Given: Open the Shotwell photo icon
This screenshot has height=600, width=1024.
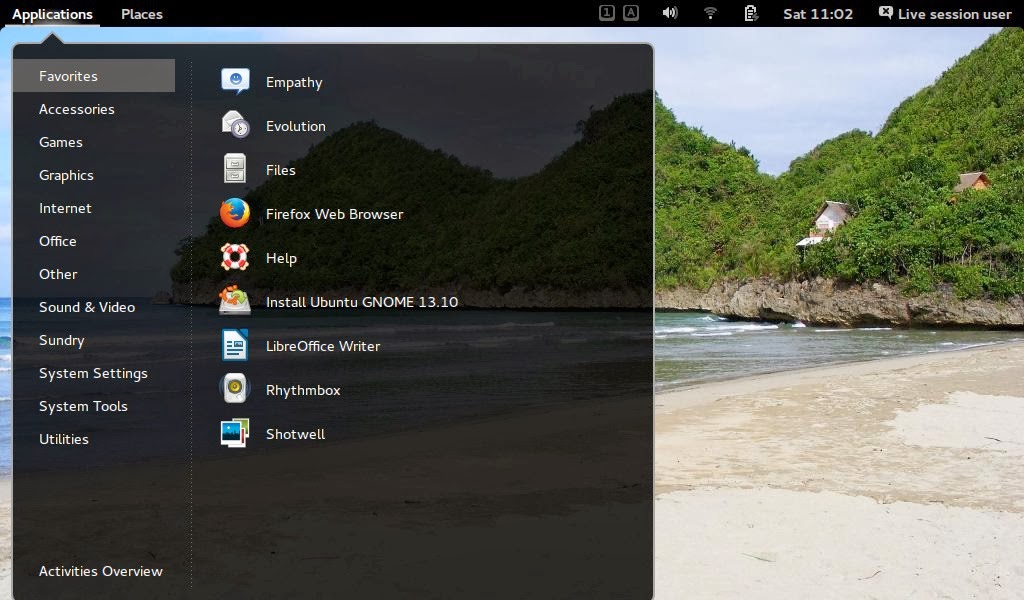Looking at the screenshot, I should [x=235, y=434].
